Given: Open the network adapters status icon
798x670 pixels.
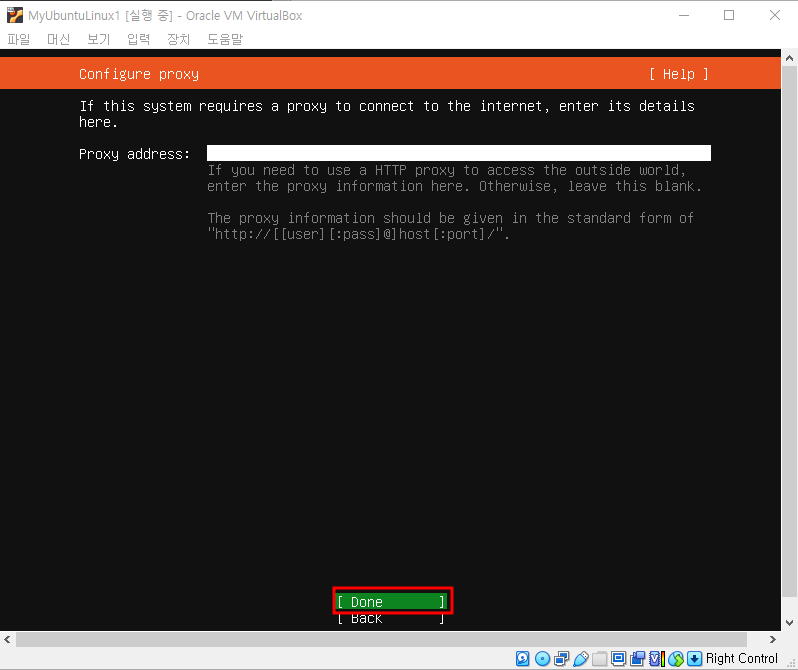Looking at the screenshot, I should click(x=561, y=658).
